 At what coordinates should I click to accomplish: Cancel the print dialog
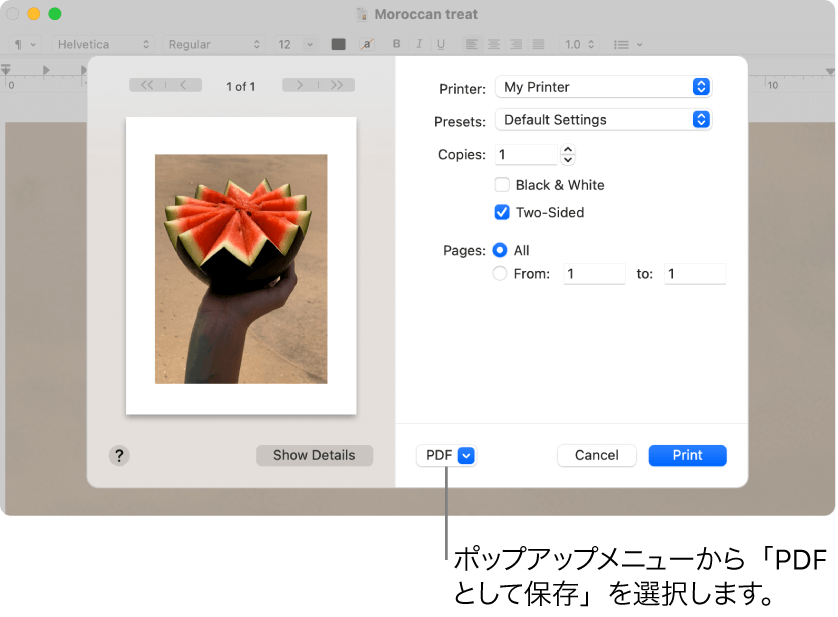click(596, 455)
